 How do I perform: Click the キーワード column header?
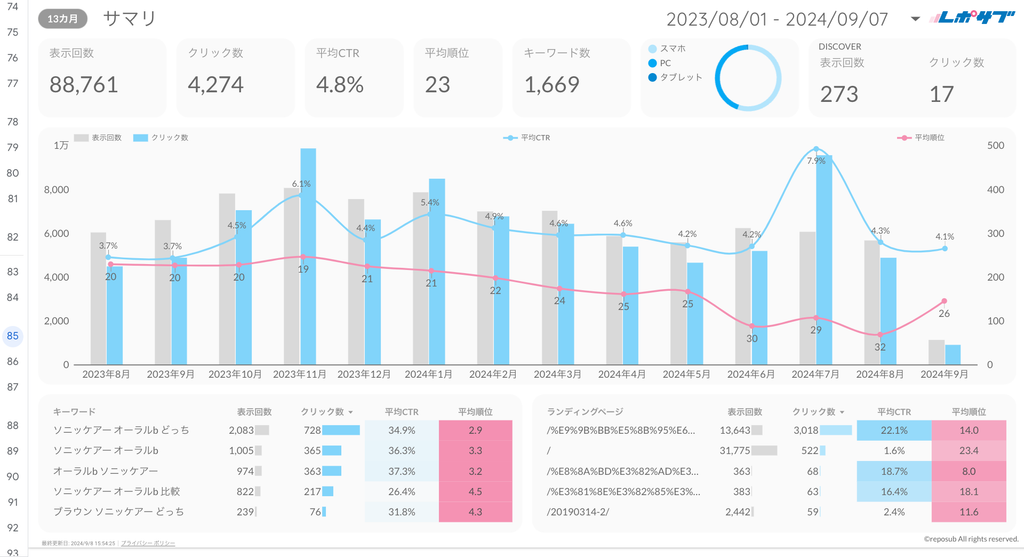(x=74, y=411)
